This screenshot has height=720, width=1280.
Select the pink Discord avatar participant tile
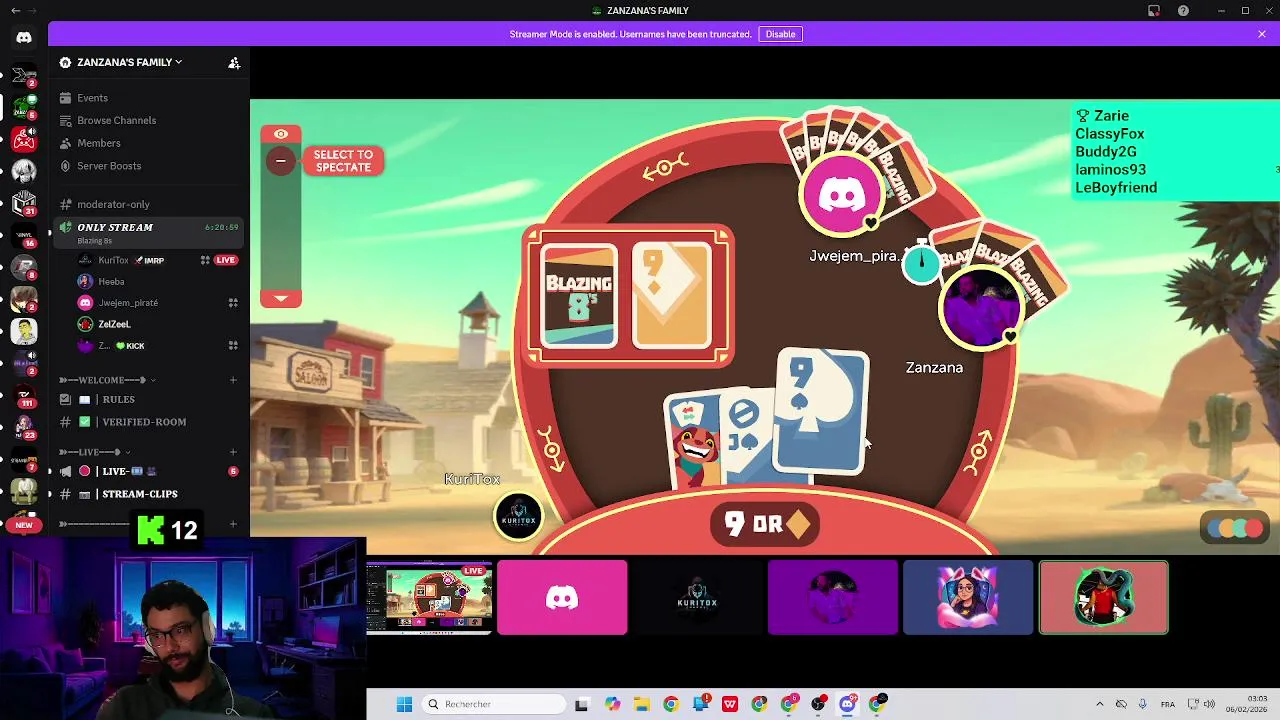[x=562, y=598]
